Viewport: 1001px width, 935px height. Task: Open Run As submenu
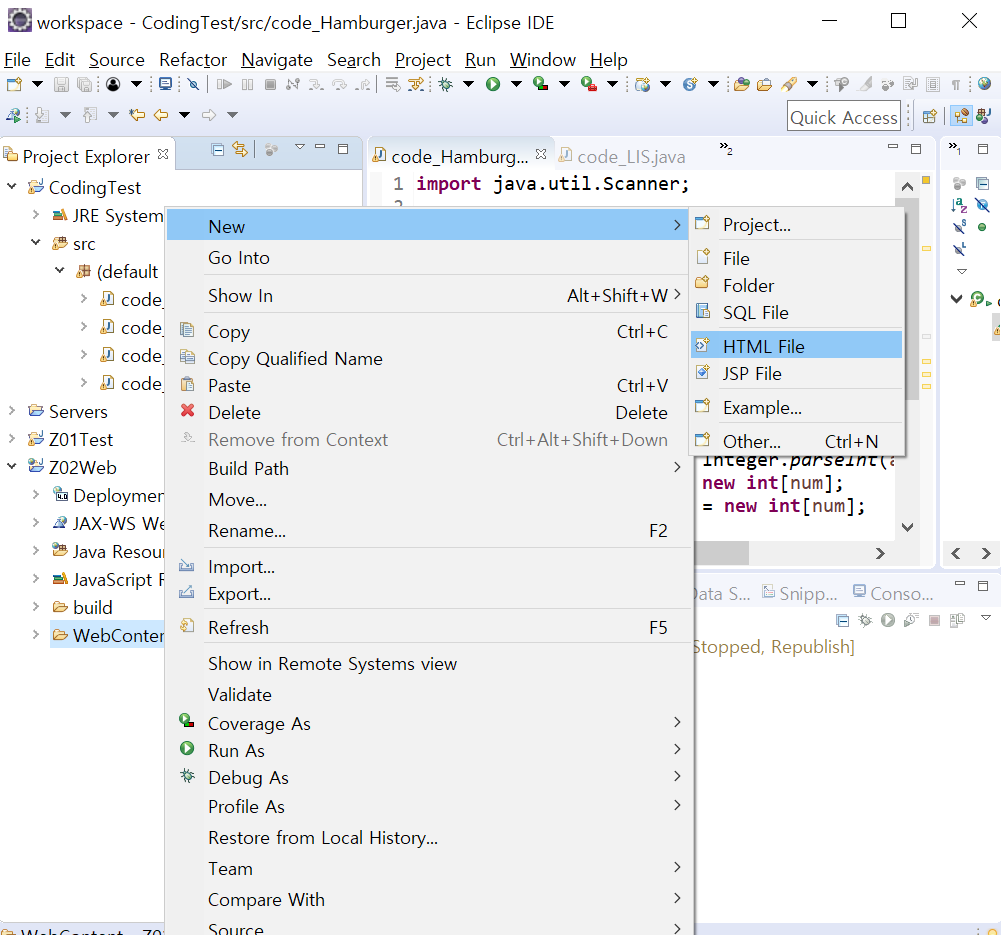coord(428,751)
